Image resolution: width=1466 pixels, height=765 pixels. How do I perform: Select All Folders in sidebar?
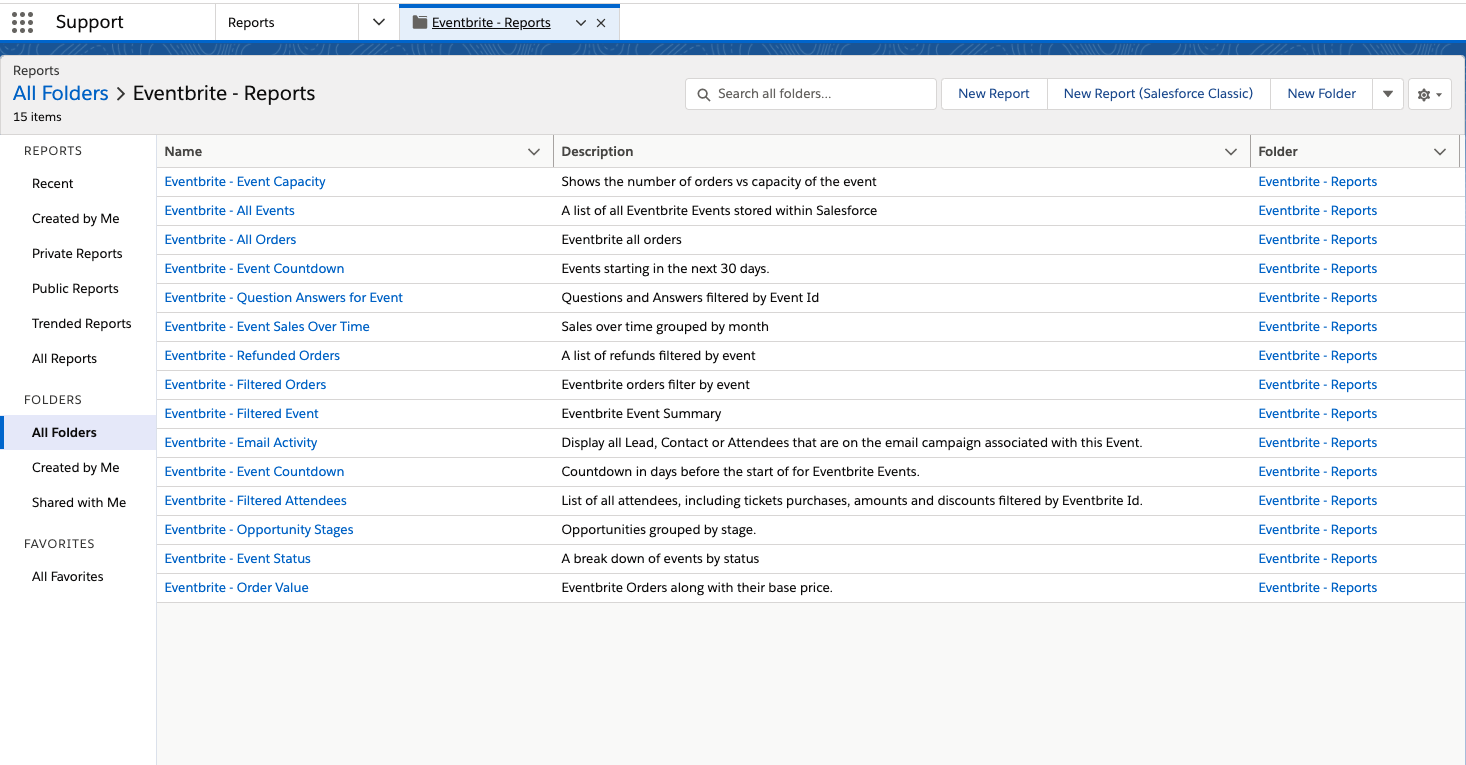click(78, 433)
